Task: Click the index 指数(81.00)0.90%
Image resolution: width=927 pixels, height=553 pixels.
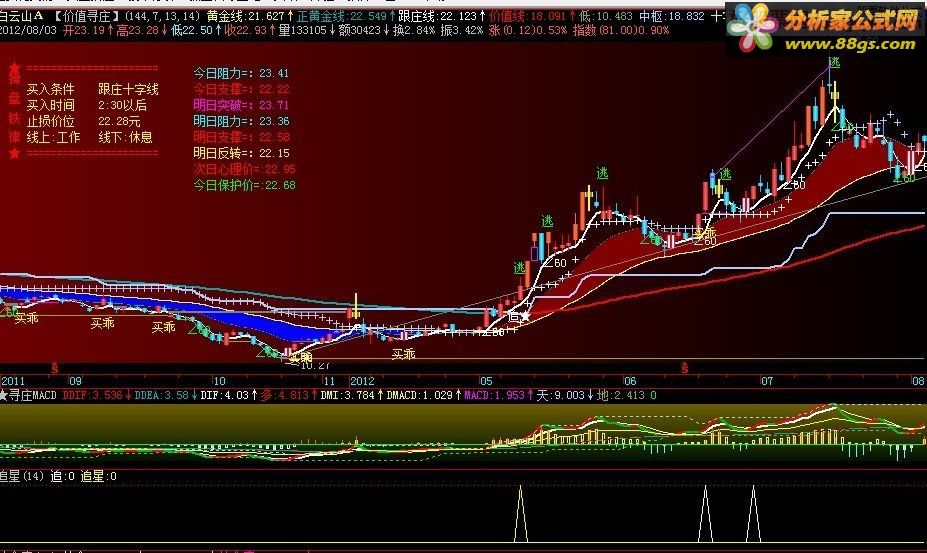Action: click(621, 30)
